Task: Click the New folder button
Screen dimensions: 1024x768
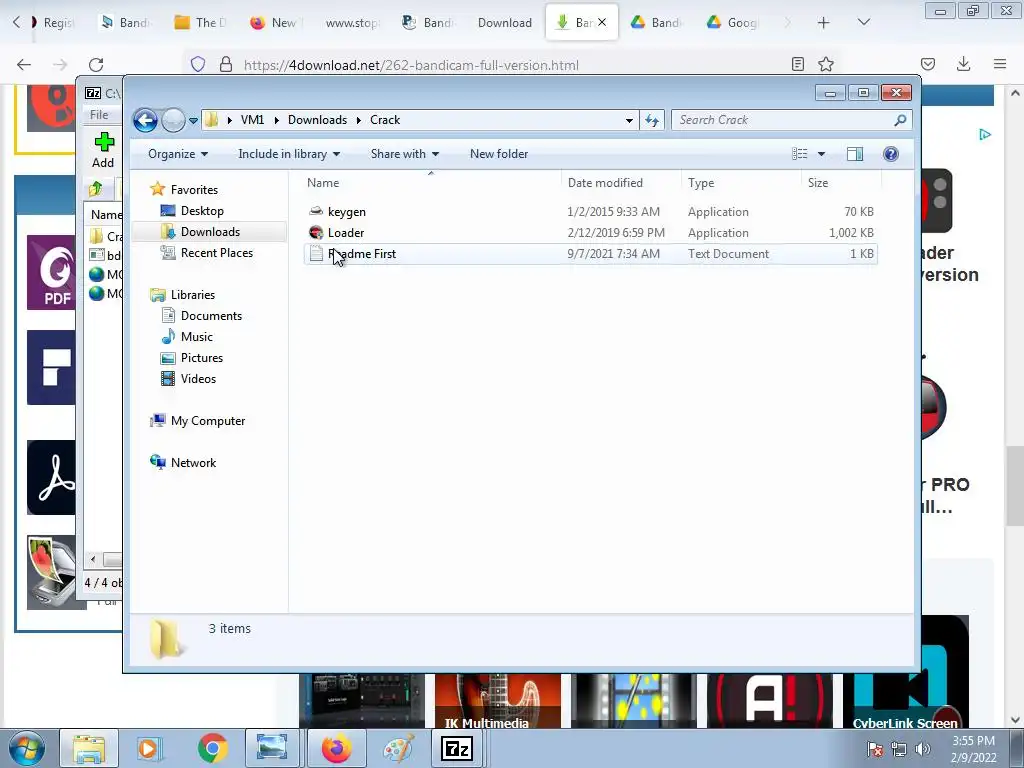Action: tap(499, 154)
